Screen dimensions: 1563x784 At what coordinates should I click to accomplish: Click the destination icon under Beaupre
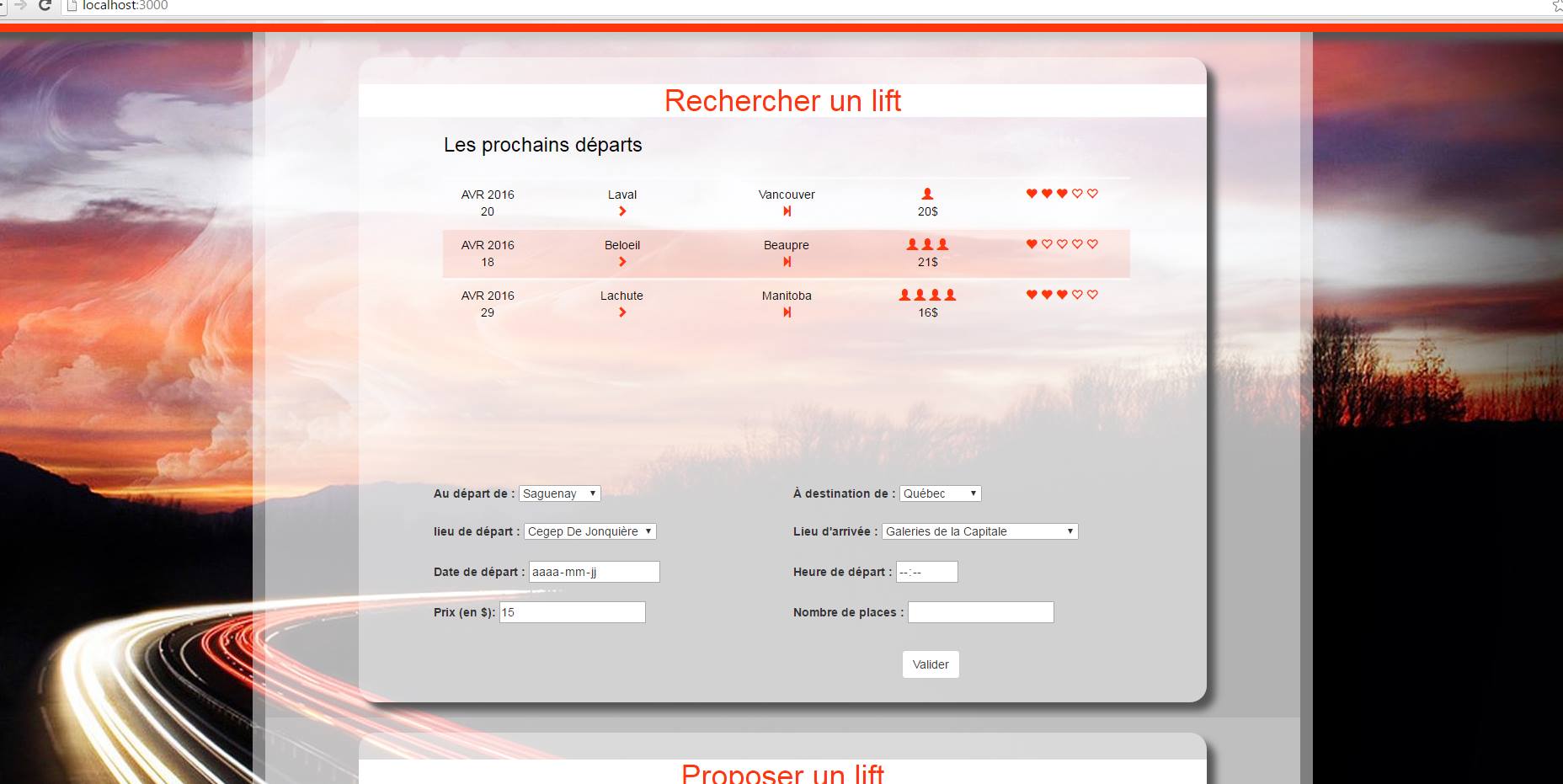(787, 262)
